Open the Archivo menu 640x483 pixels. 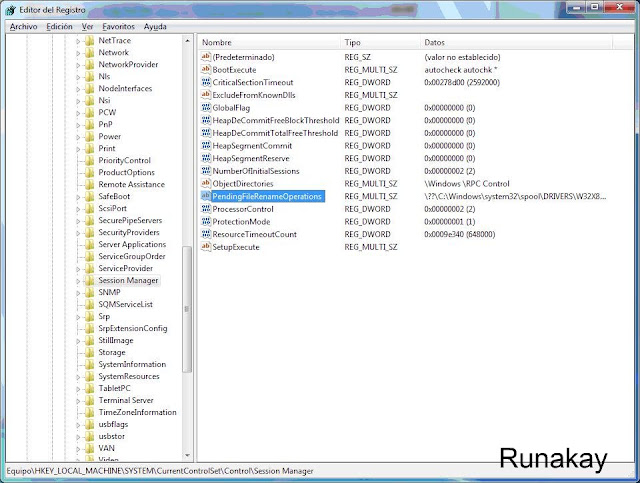coord(23,27)
